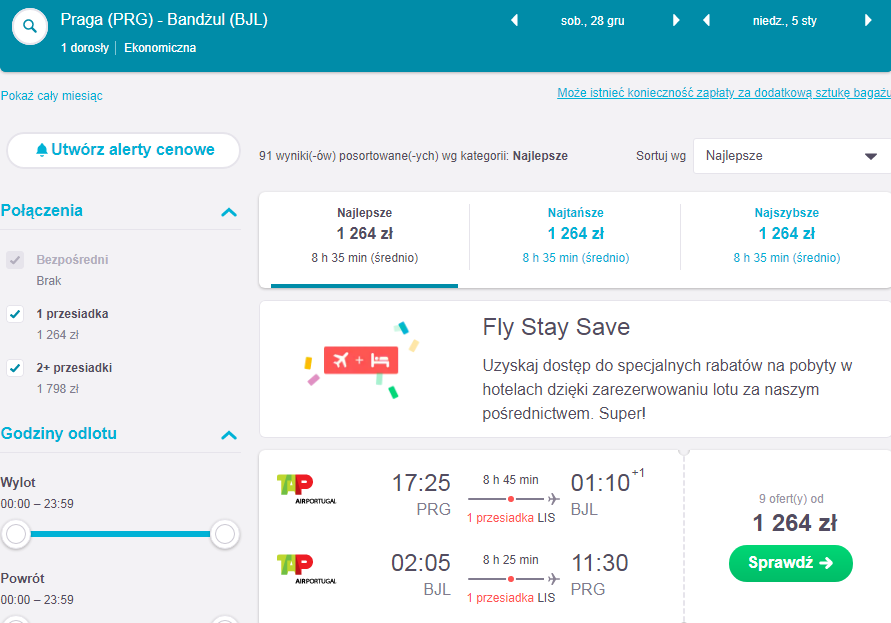Move return date back from niedz., 5 sty

(706, 20)
